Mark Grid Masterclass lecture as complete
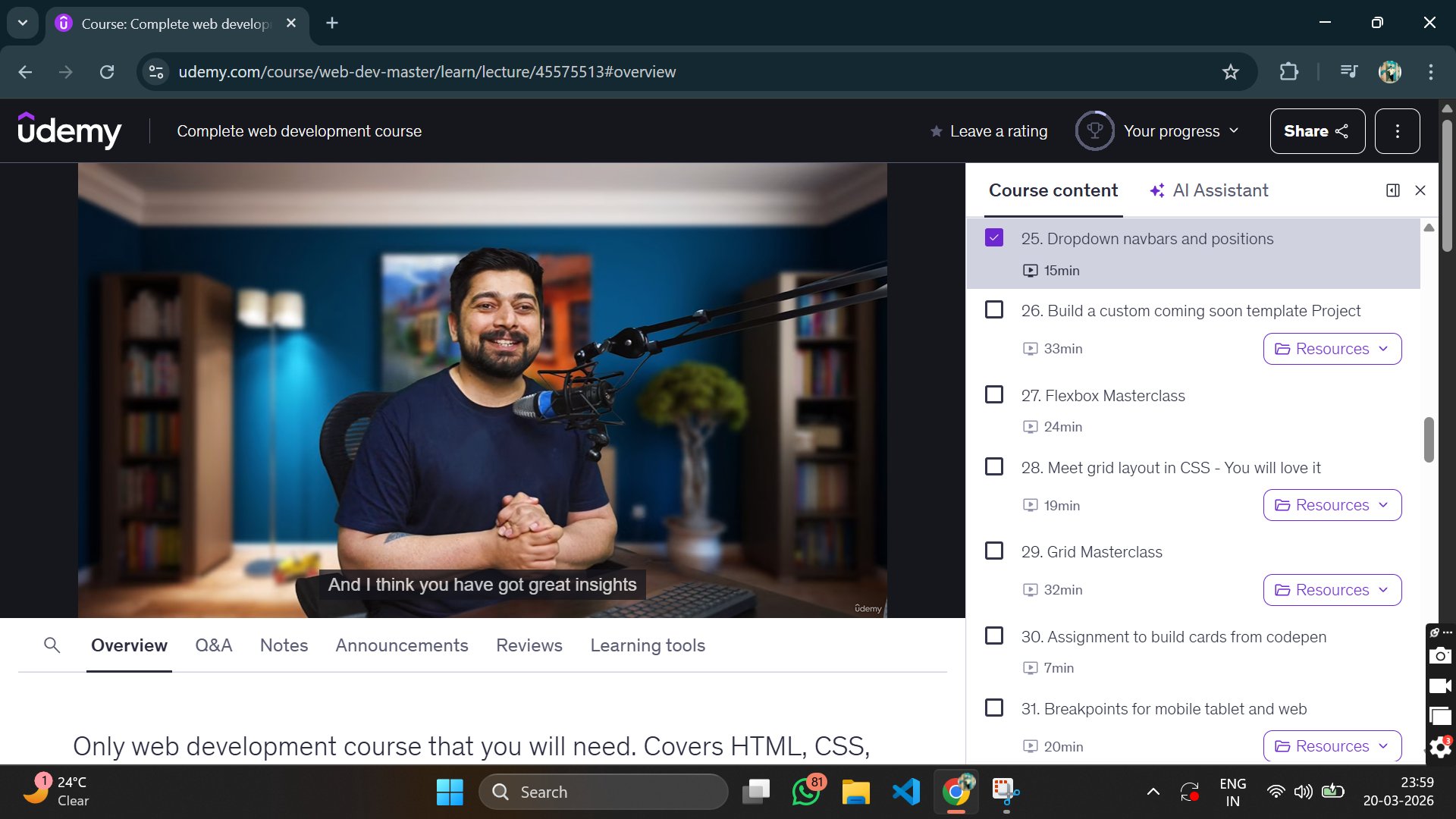Screen dimensions: 1456x819 tap(994, 551)
